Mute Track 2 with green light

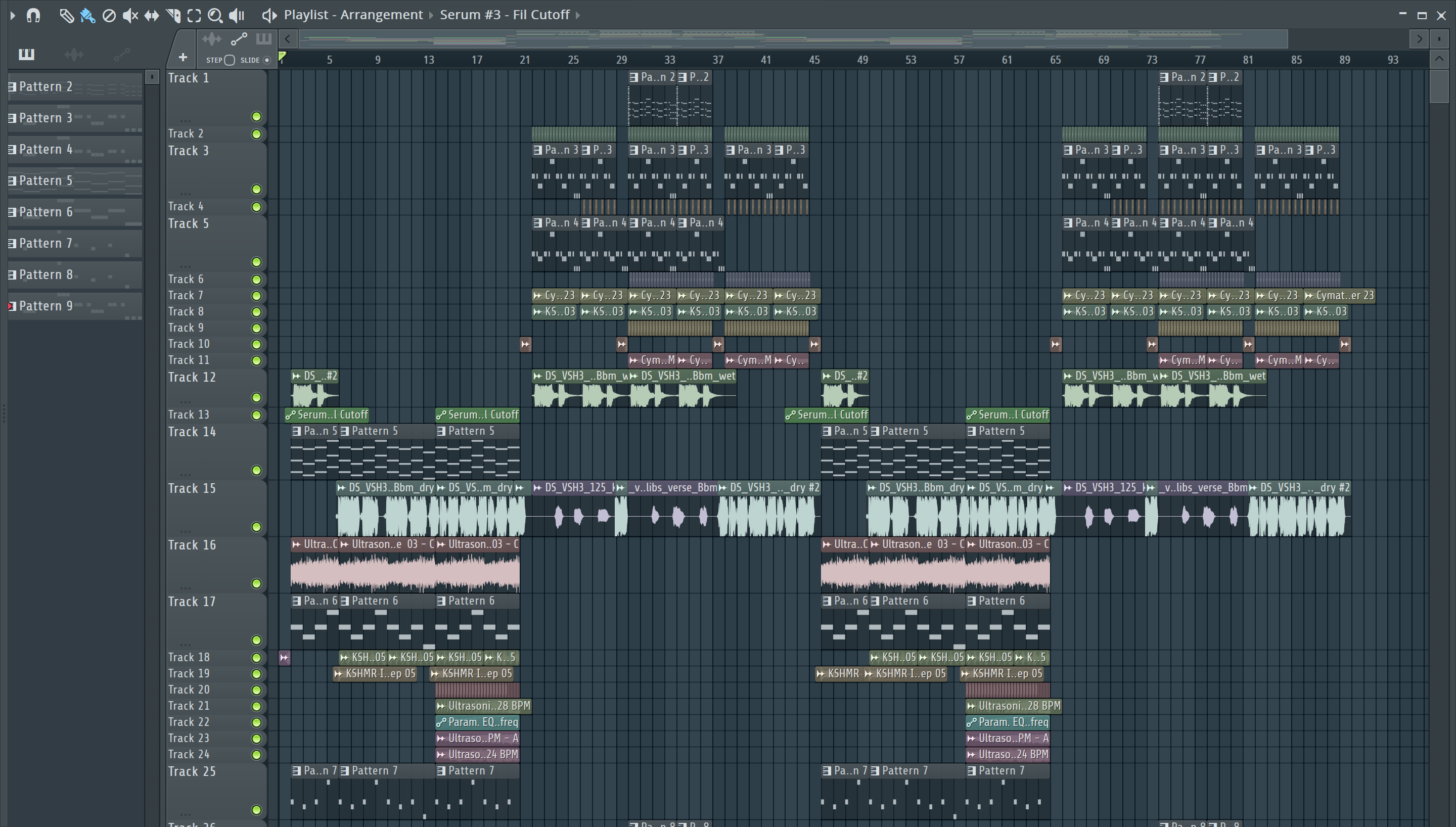point(257,134)
